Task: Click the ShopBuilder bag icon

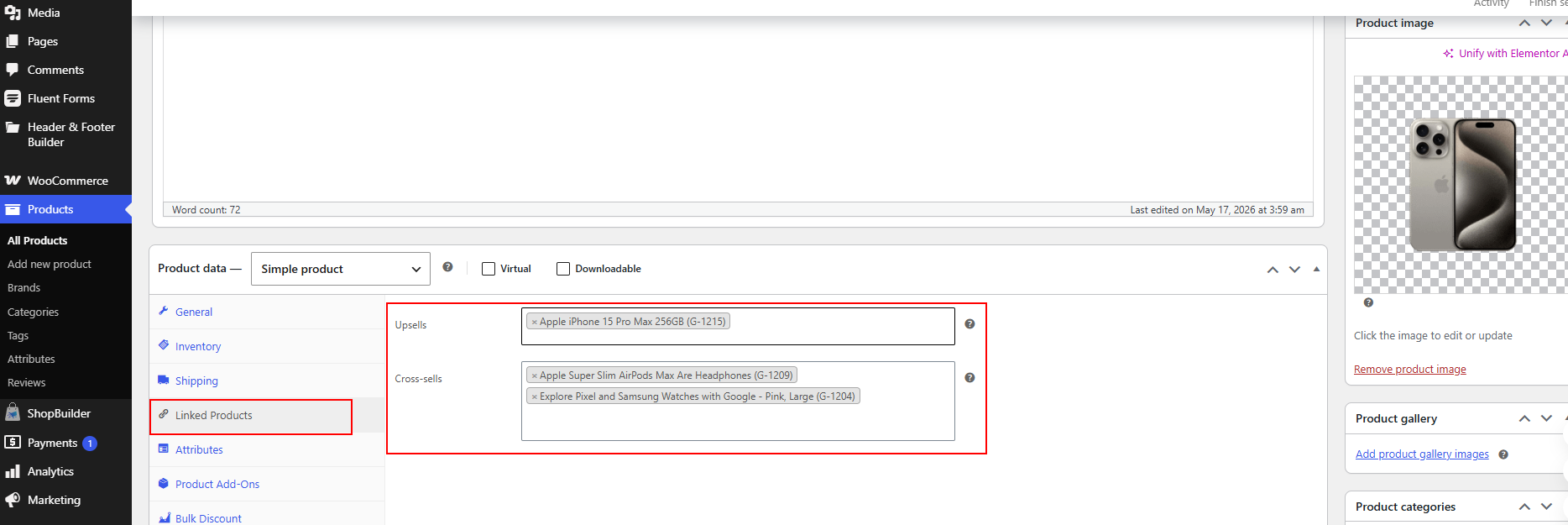Action: click(13, 412)
